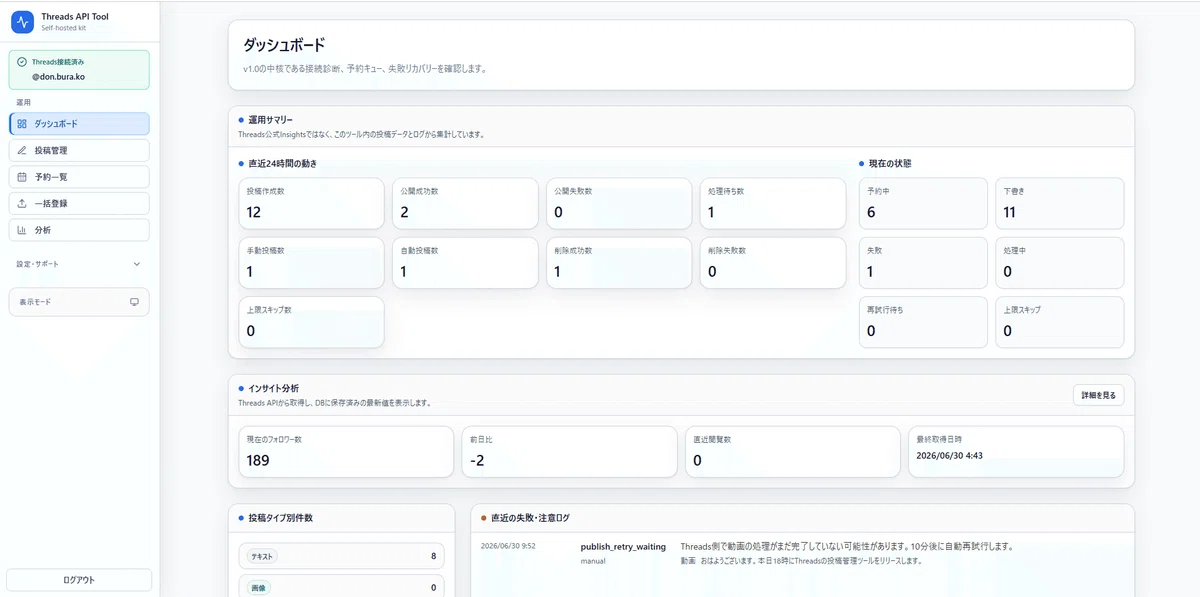Image resolution: width=1200 pixels, height=597 pixels.
Task: Click the 現在のフォロワー数 card showing 189
Action: (x=346, y=452)
